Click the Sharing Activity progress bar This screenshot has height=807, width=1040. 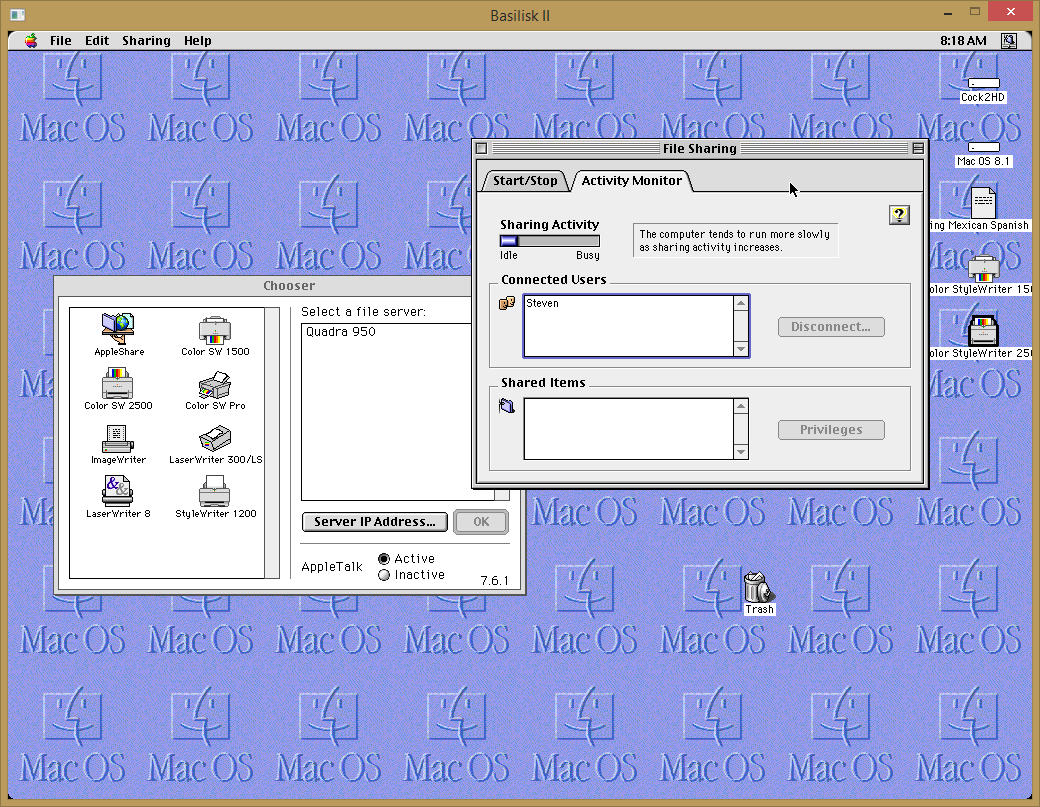click(550, 241)
